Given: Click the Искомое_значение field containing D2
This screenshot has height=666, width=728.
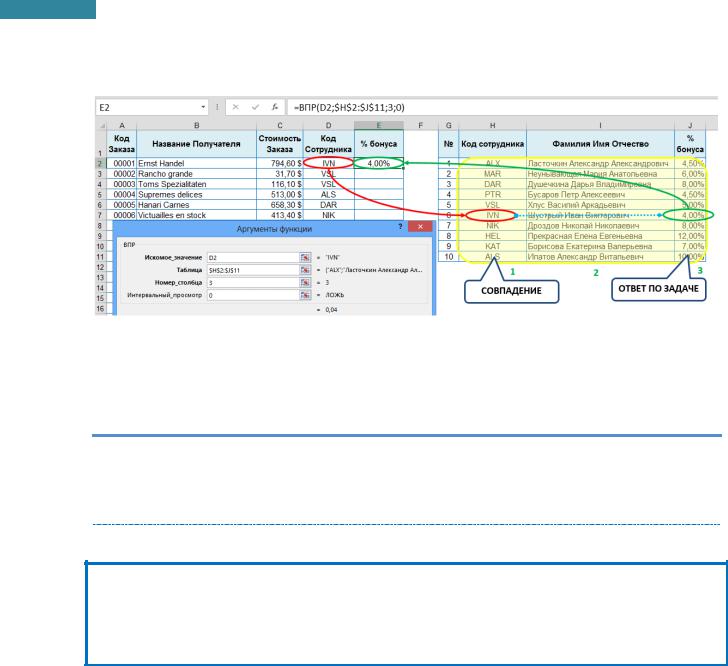Looking at the screenshot, I should (x=254, y=257).
